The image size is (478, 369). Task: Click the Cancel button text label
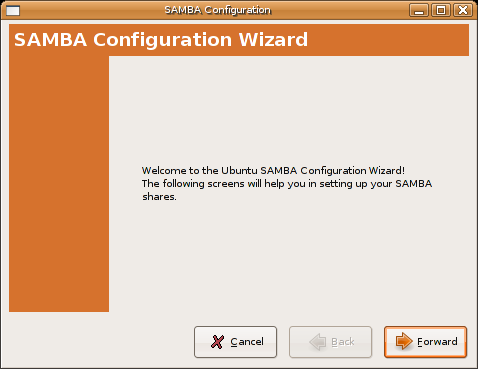tap(247, 342)
